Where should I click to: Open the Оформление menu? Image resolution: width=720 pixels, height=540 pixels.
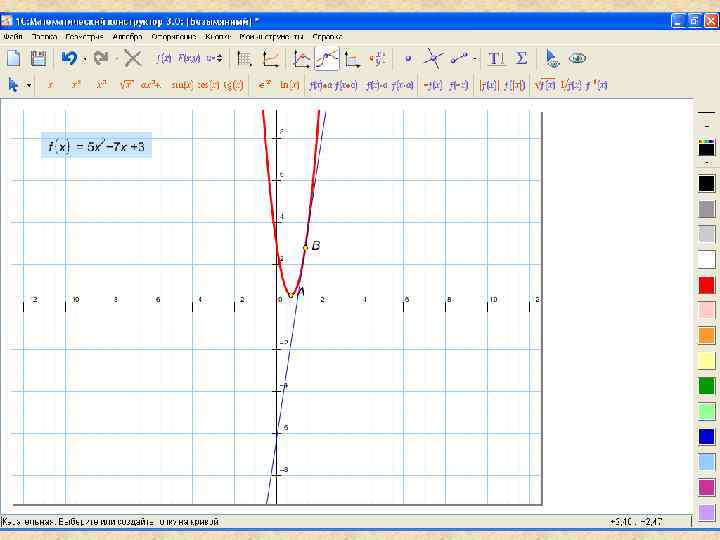click(x=174, y=36)
